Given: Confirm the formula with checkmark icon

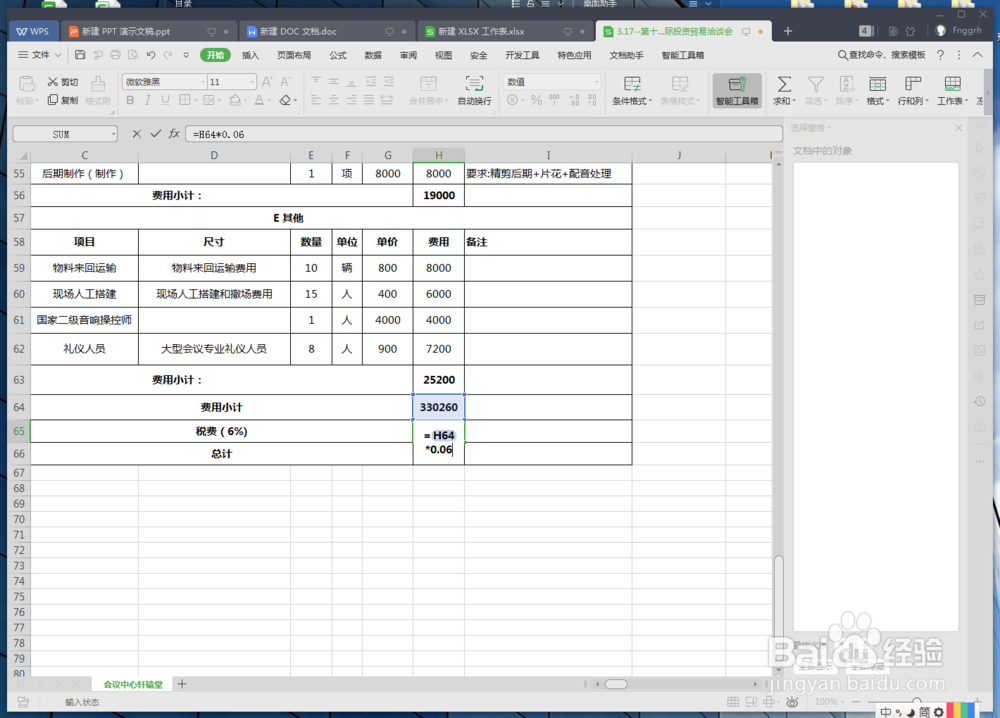Looking at the screenshot, I should coord(156,134).
